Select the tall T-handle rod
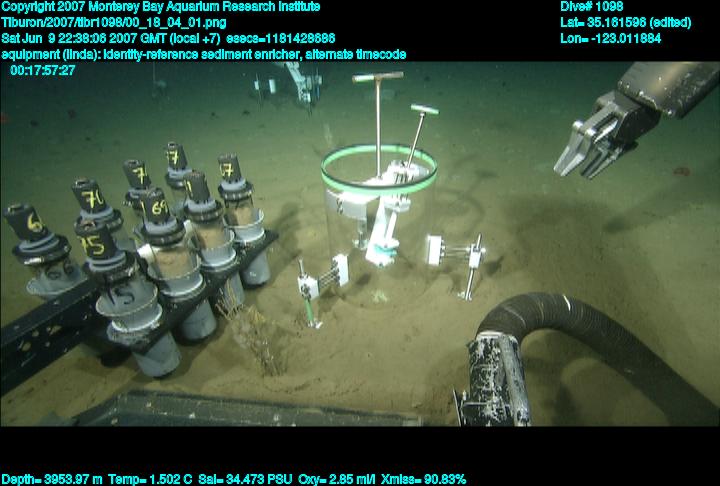This screenshot has height=486, width=720. 377,120
